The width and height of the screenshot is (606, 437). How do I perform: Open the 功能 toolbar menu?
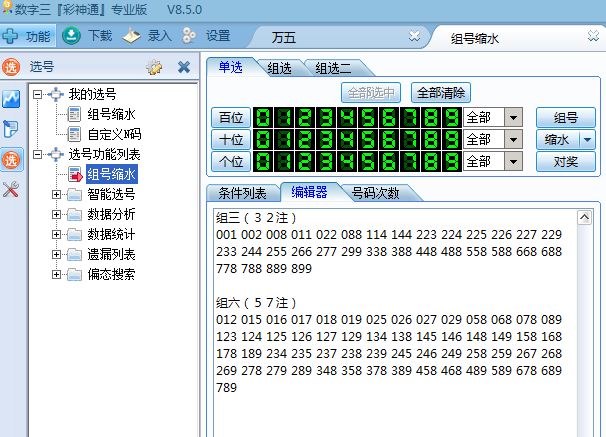point(27,36)
